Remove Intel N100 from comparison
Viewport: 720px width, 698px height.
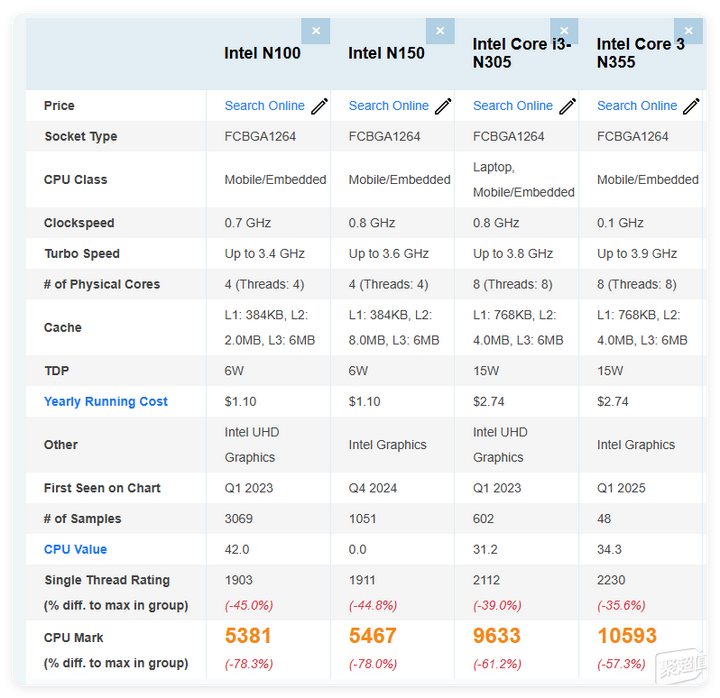tap(316, 31)
